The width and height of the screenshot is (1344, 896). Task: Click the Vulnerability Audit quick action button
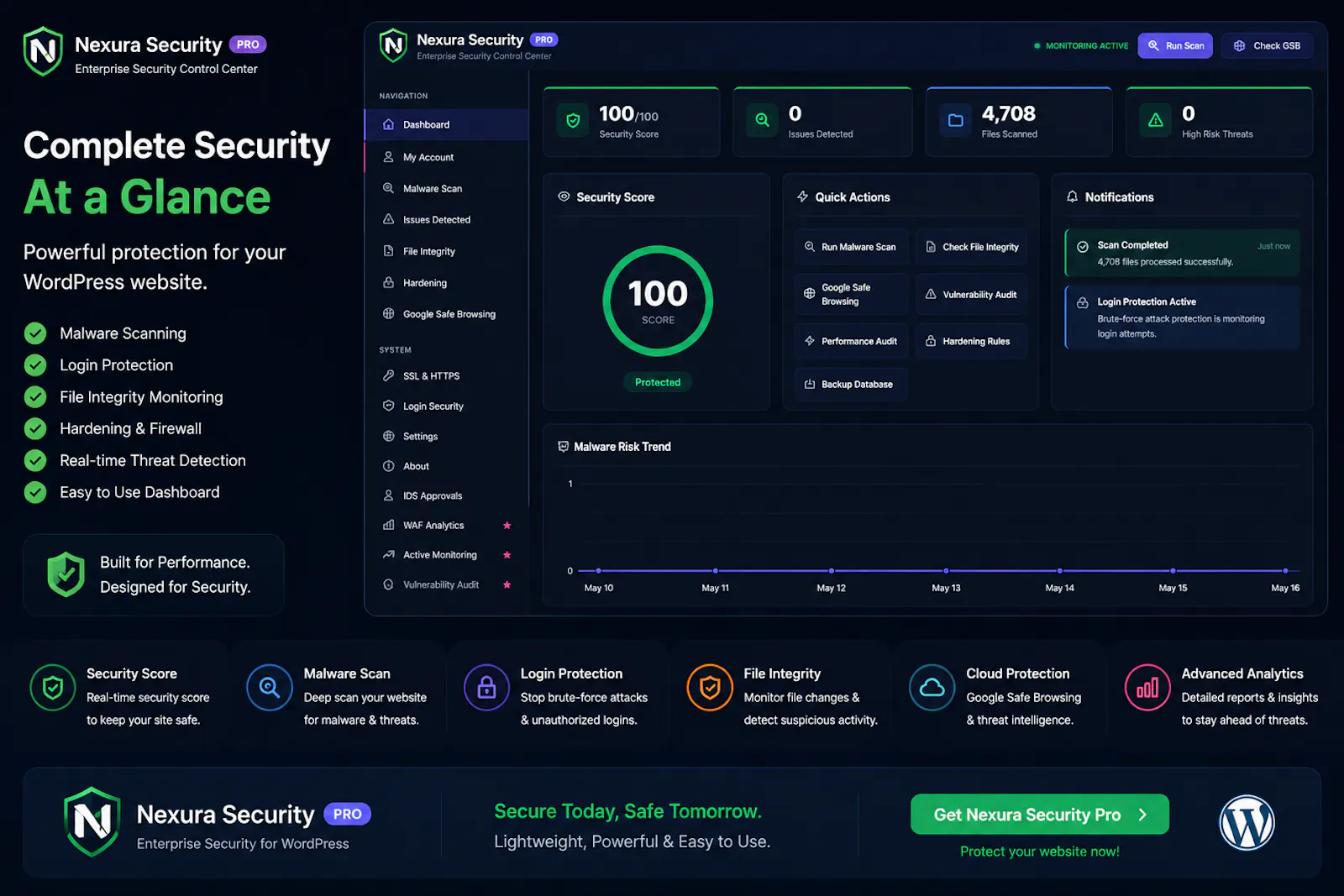click(x=971, y=294)
